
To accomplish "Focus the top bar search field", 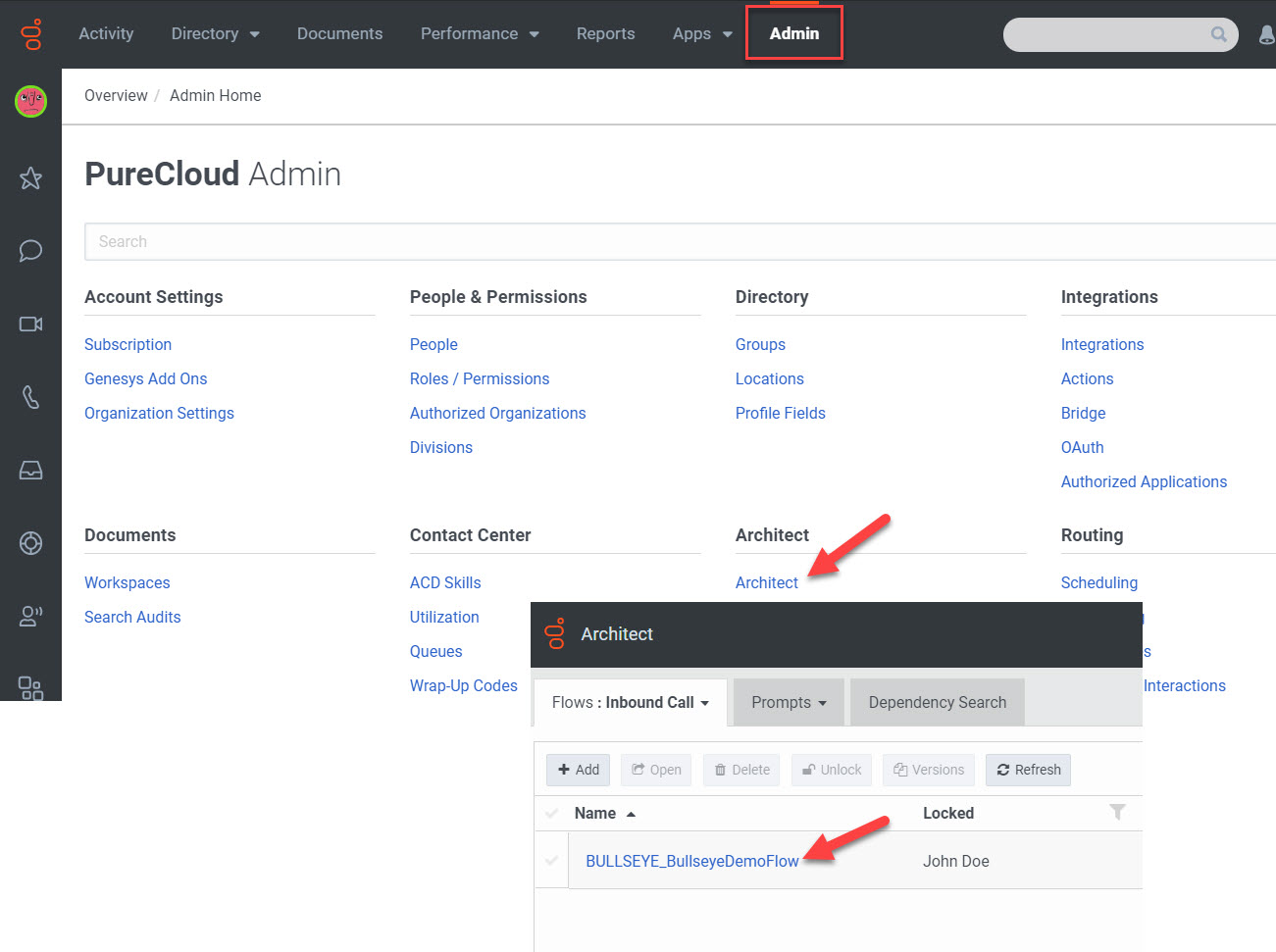I will coord(1120,34).
